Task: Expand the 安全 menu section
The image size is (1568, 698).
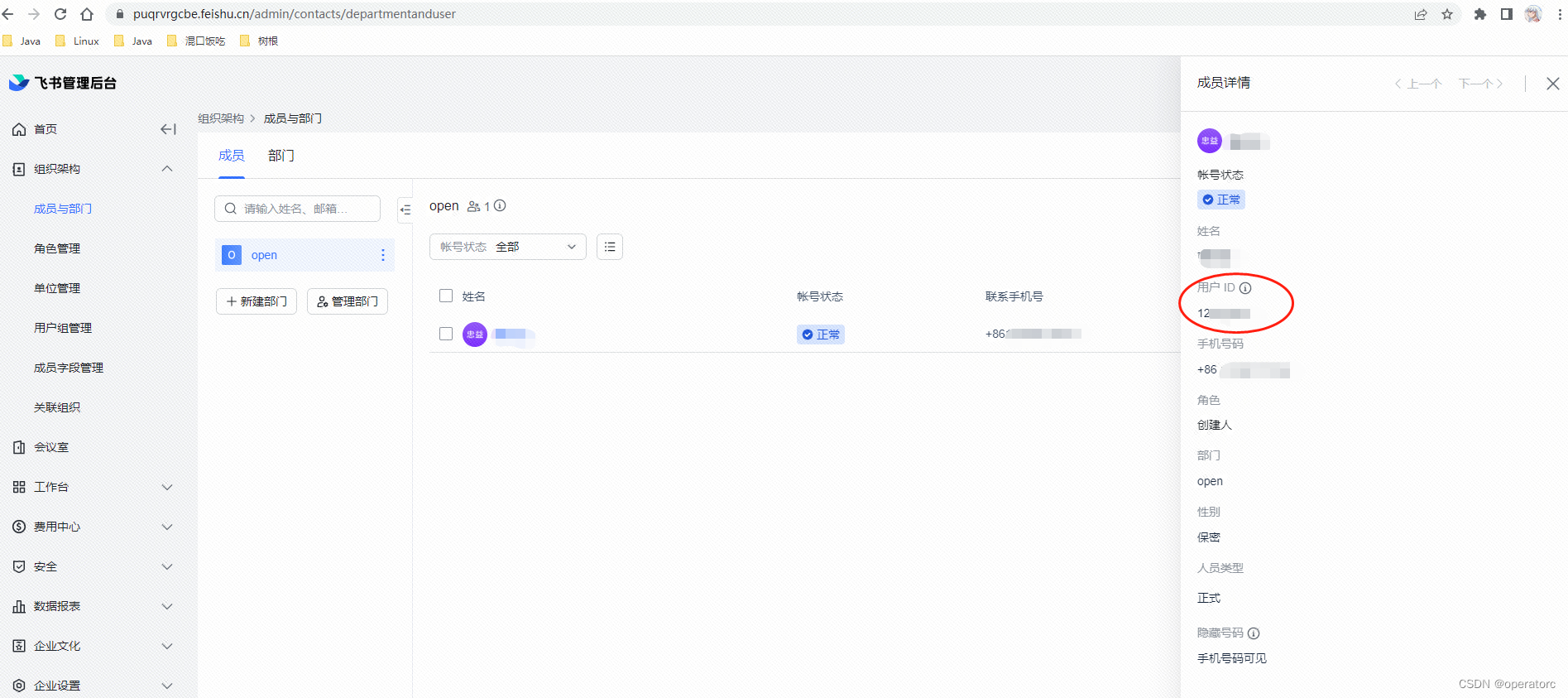Action: pyautogui.click(x=167, y=566)
